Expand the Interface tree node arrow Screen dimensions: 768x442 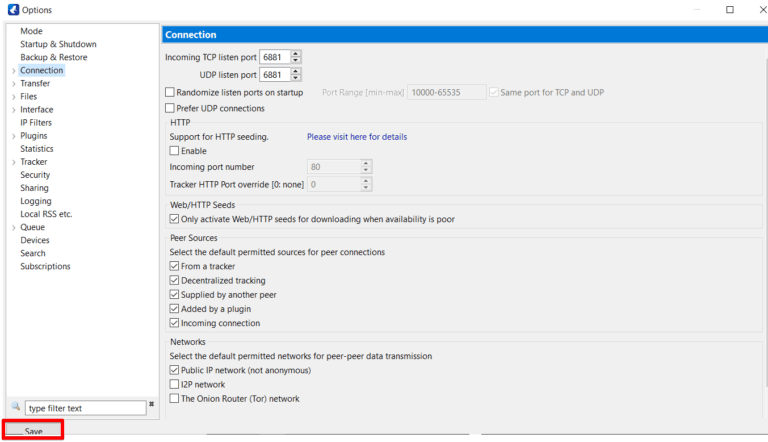point(14,110)
